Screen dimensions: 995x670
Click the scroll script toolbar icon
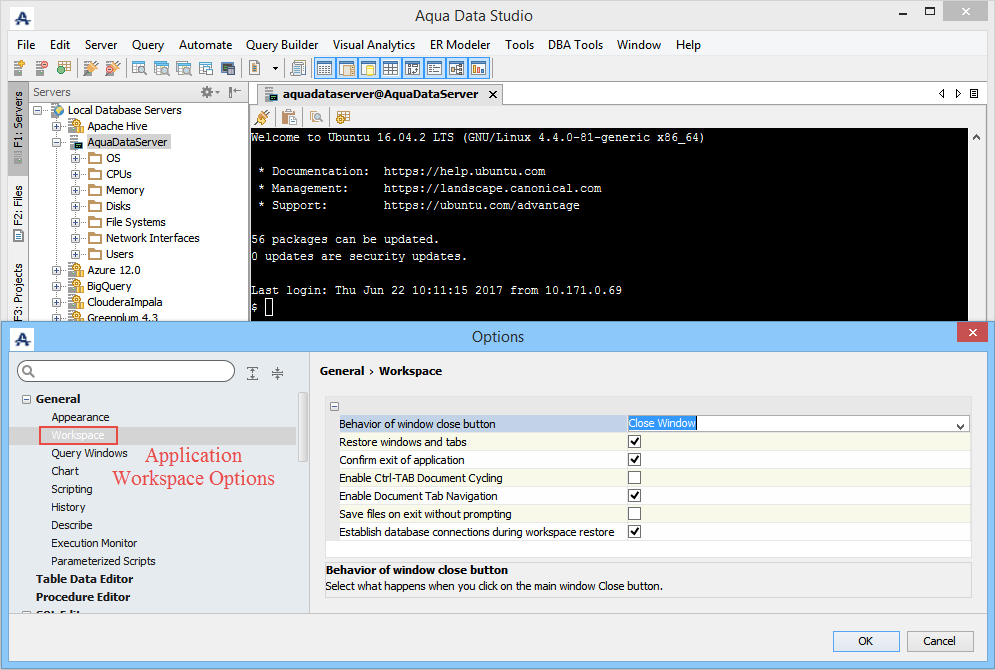pyautogui.click(x=298, y=67)
